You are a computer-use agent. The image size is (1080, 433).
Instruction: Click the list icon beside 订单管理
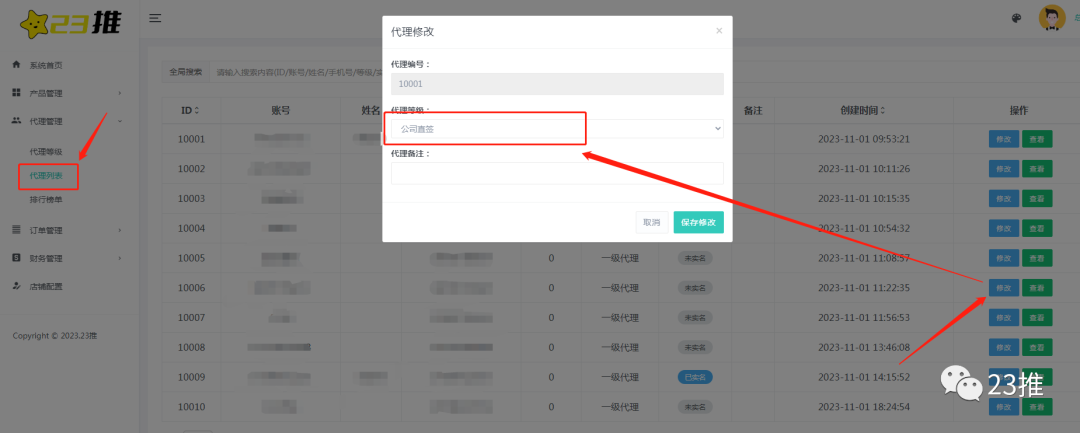click(x=17, y=230)
